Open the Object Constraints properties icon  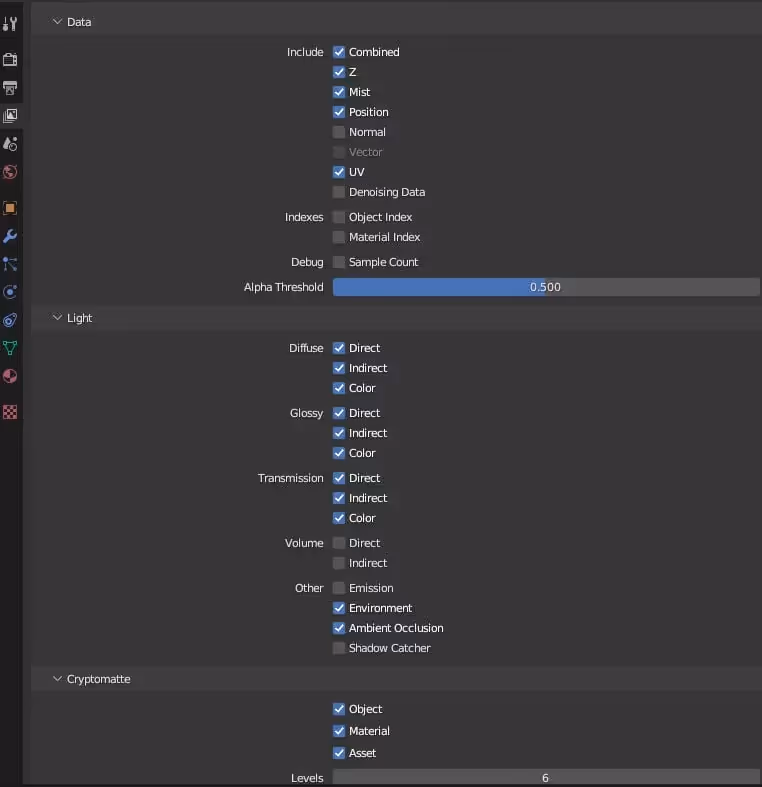[10, 320]
